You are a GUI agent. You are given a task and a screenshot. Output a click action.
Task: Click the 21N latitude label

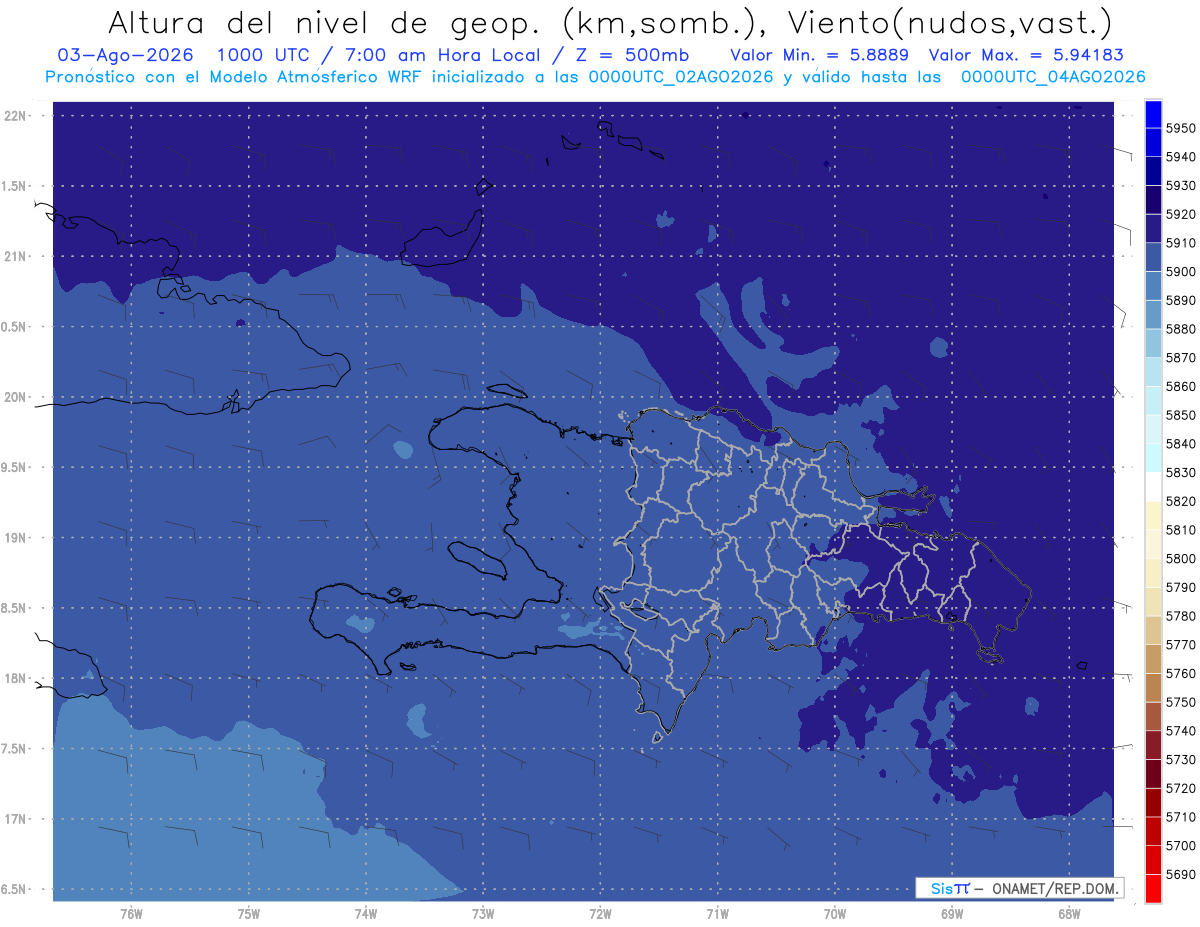(x=16, y=257)
